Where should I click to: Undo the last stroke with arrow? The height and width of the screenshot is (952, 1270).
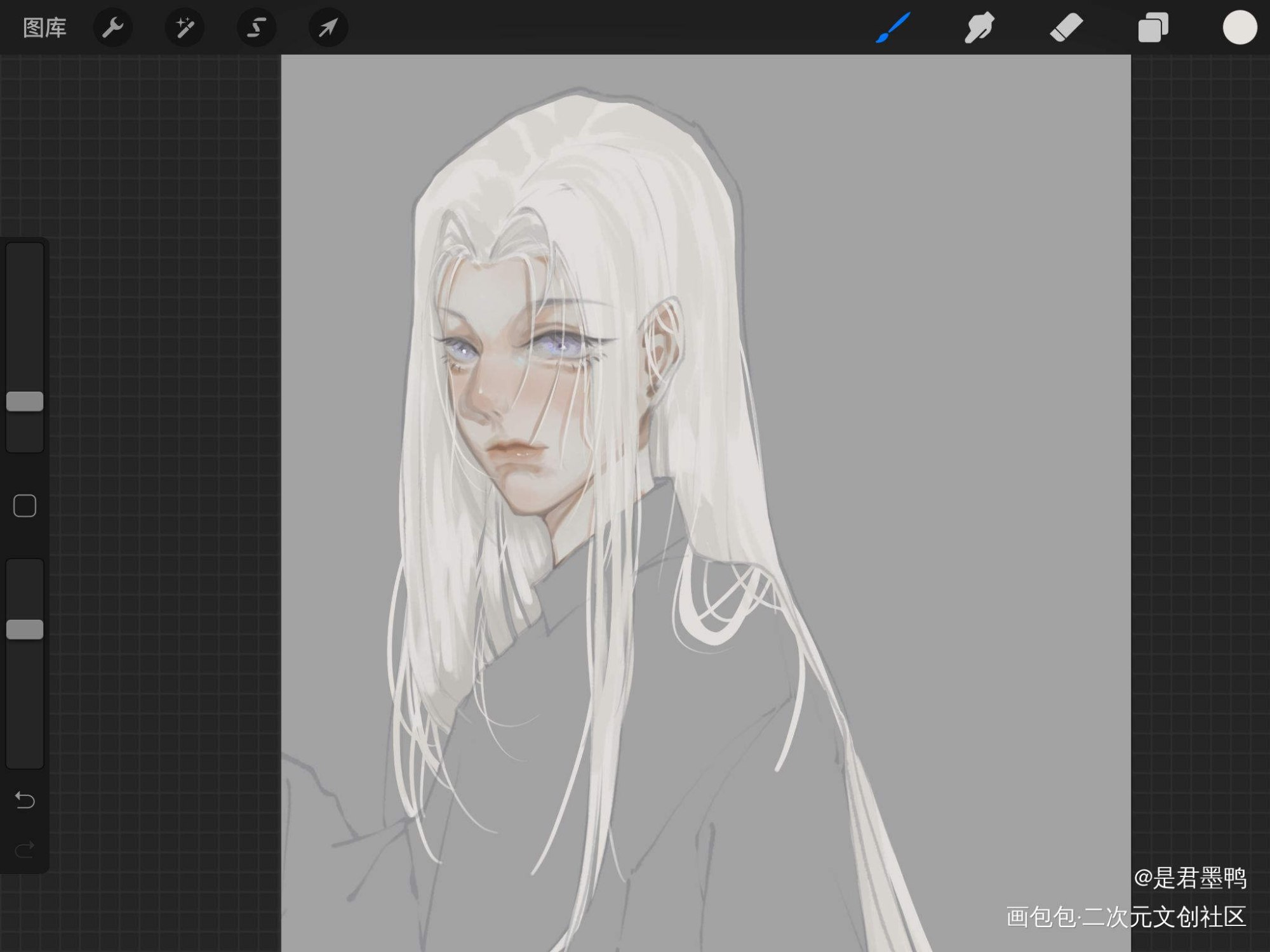pos(25,800)
